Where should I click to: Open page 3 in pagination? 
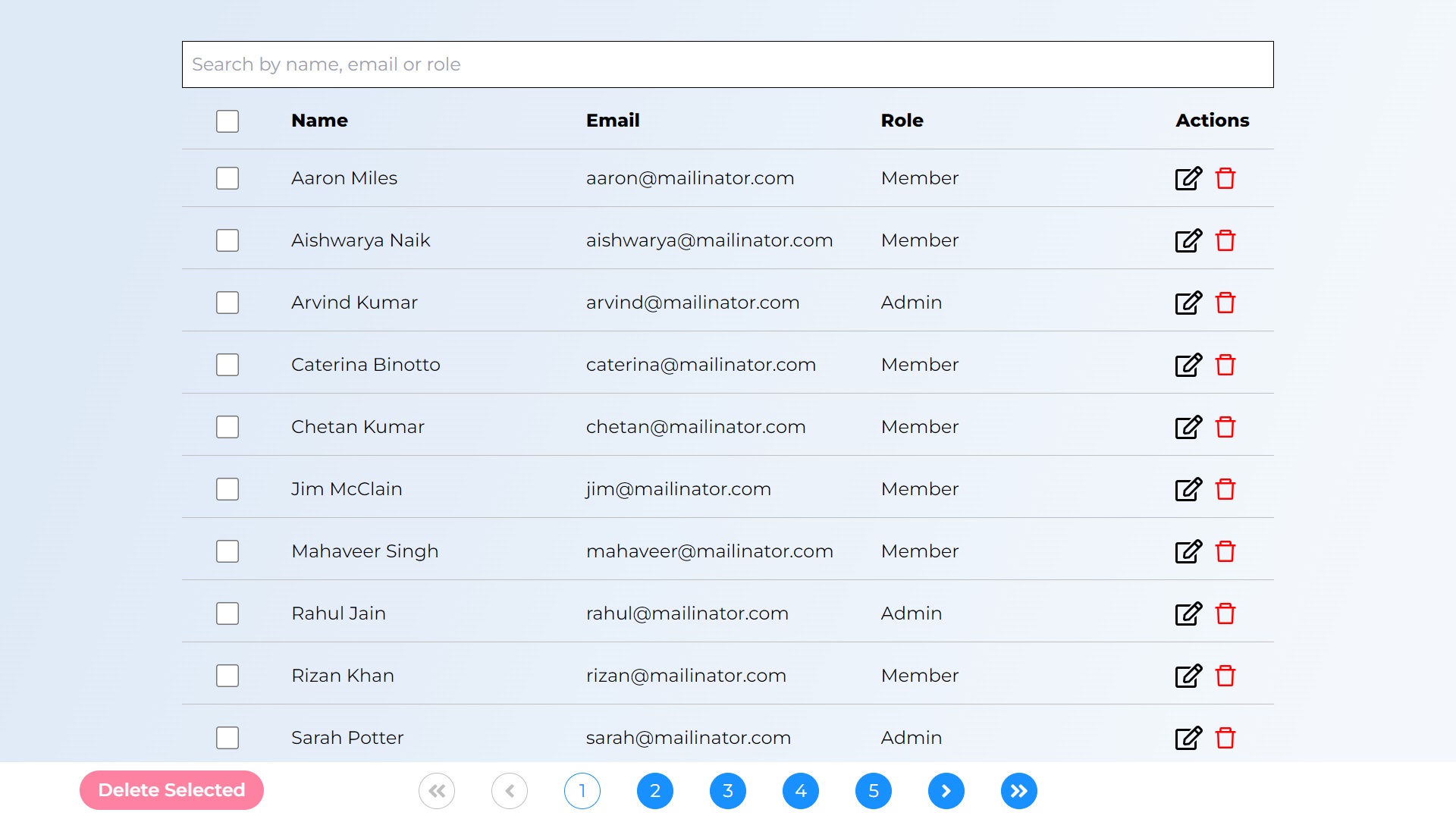727,791
